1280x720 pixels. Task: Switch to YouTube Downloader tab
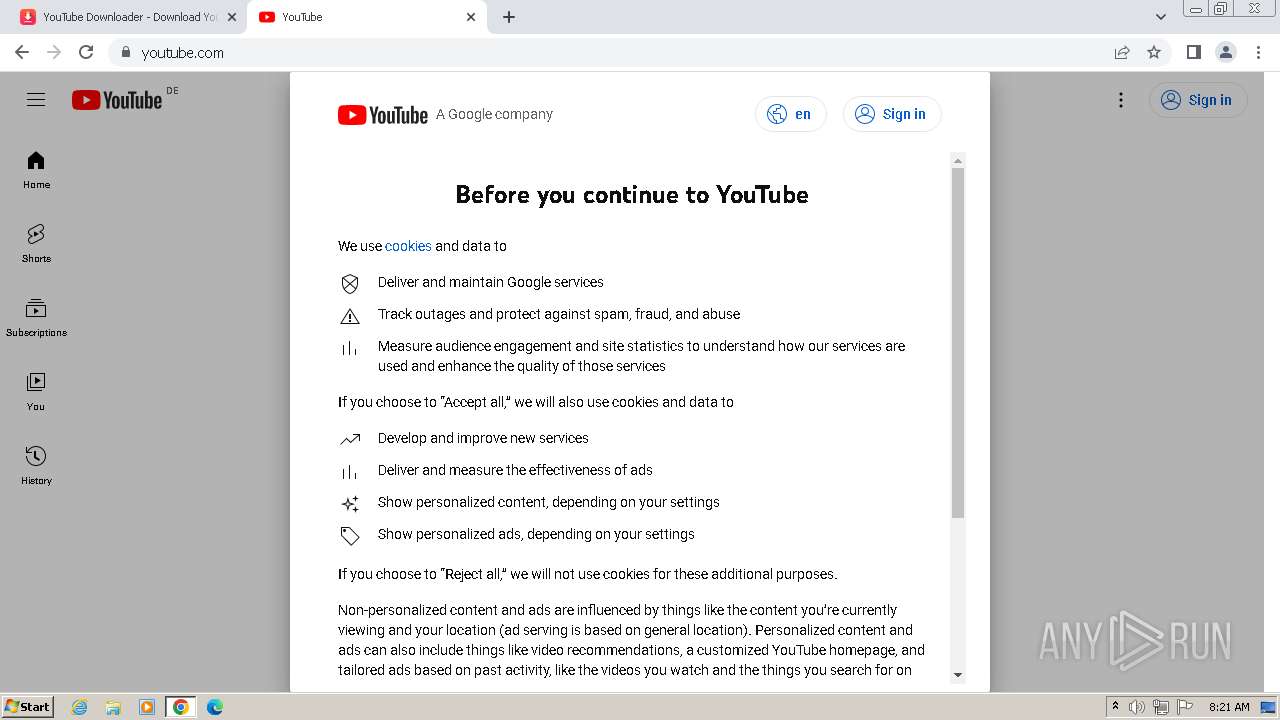coord(129,17)
